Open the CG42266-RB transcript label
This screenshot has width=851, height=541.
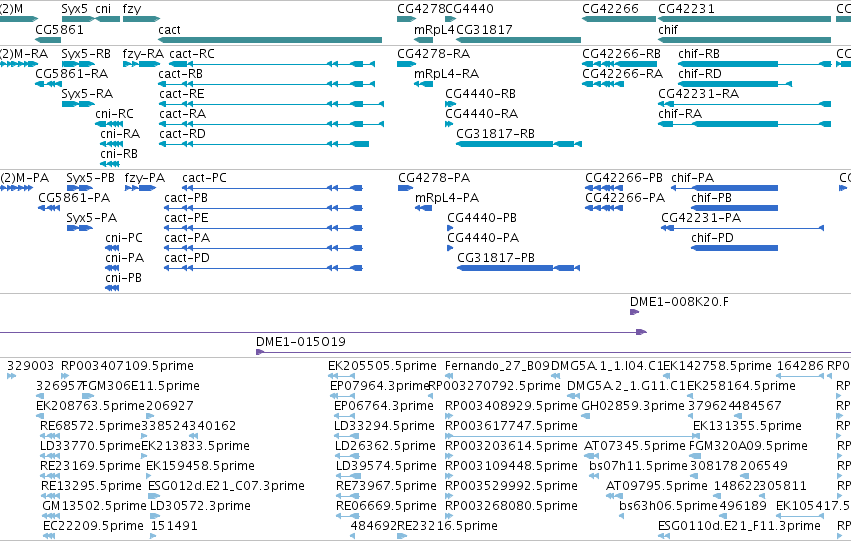click(x=621, y=54)
